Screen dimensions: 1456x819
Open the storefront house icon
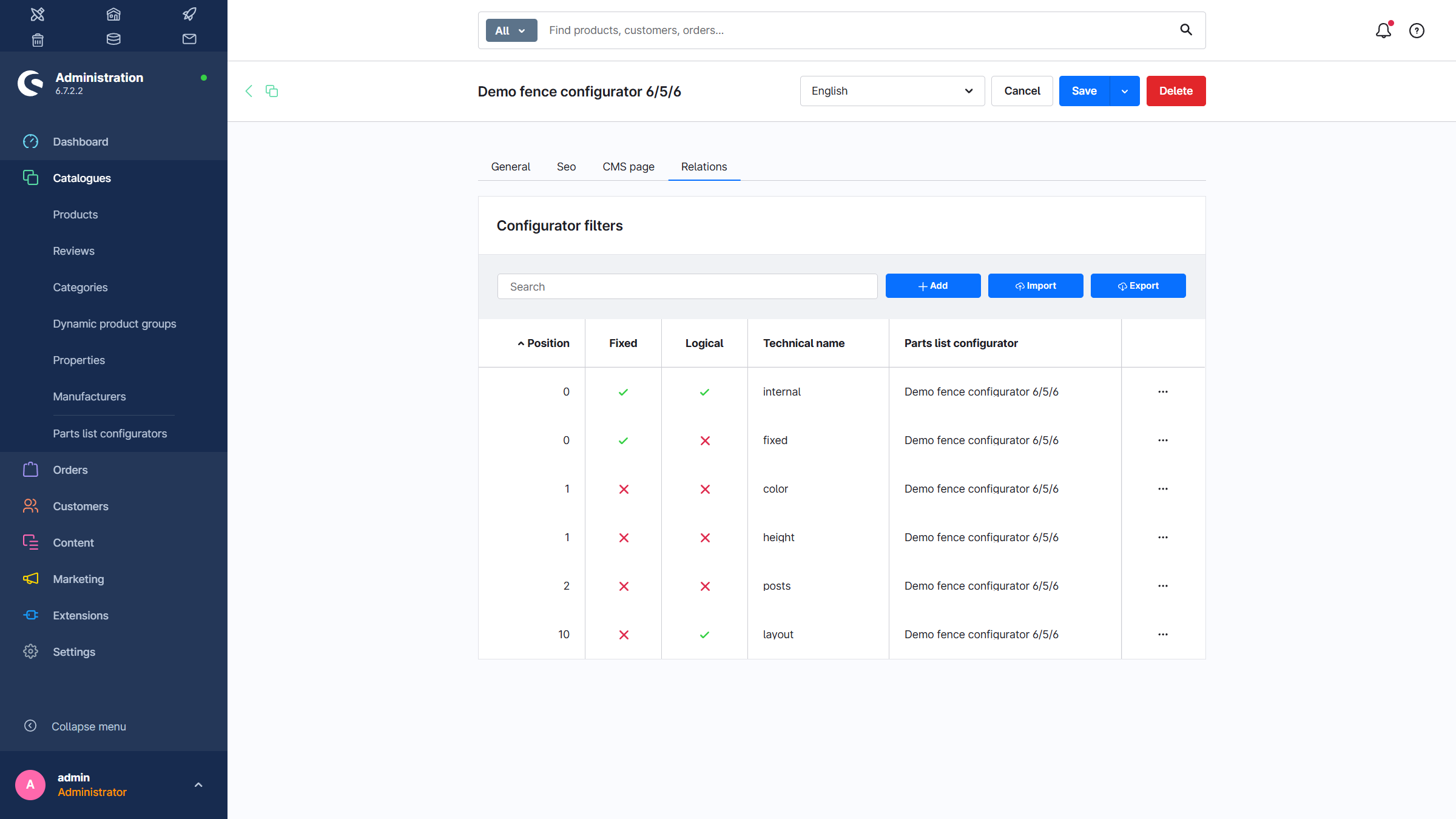point(113,14)
